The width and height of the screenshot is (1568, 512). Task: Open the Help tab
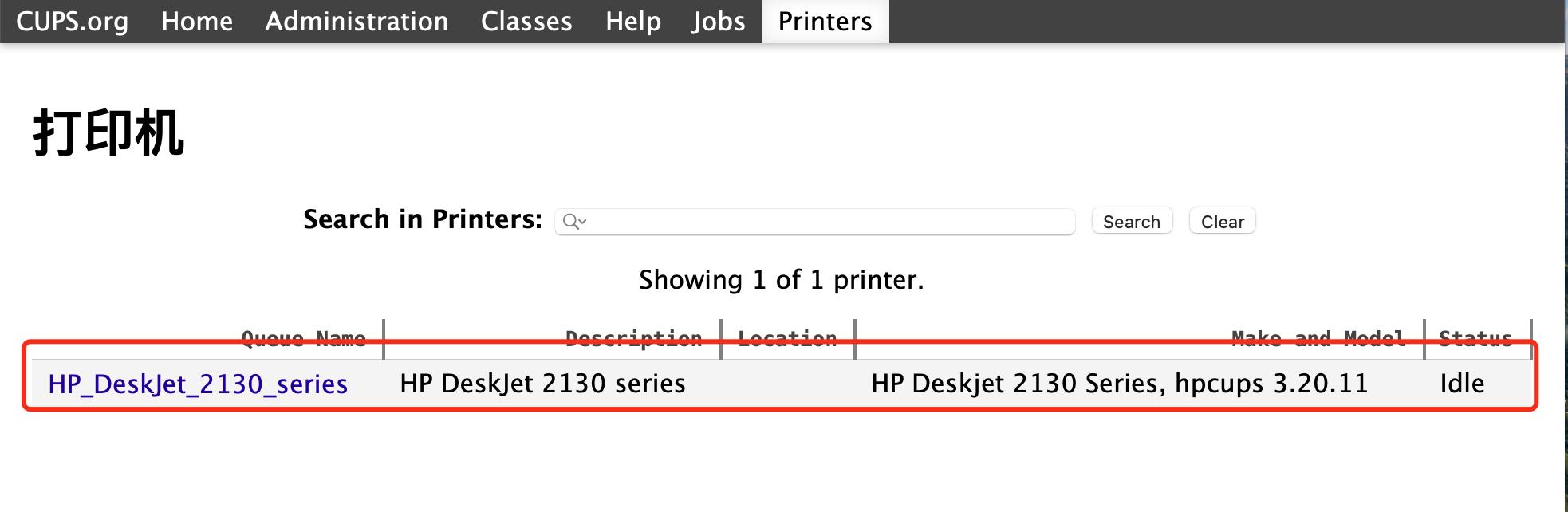pos(632,22)
